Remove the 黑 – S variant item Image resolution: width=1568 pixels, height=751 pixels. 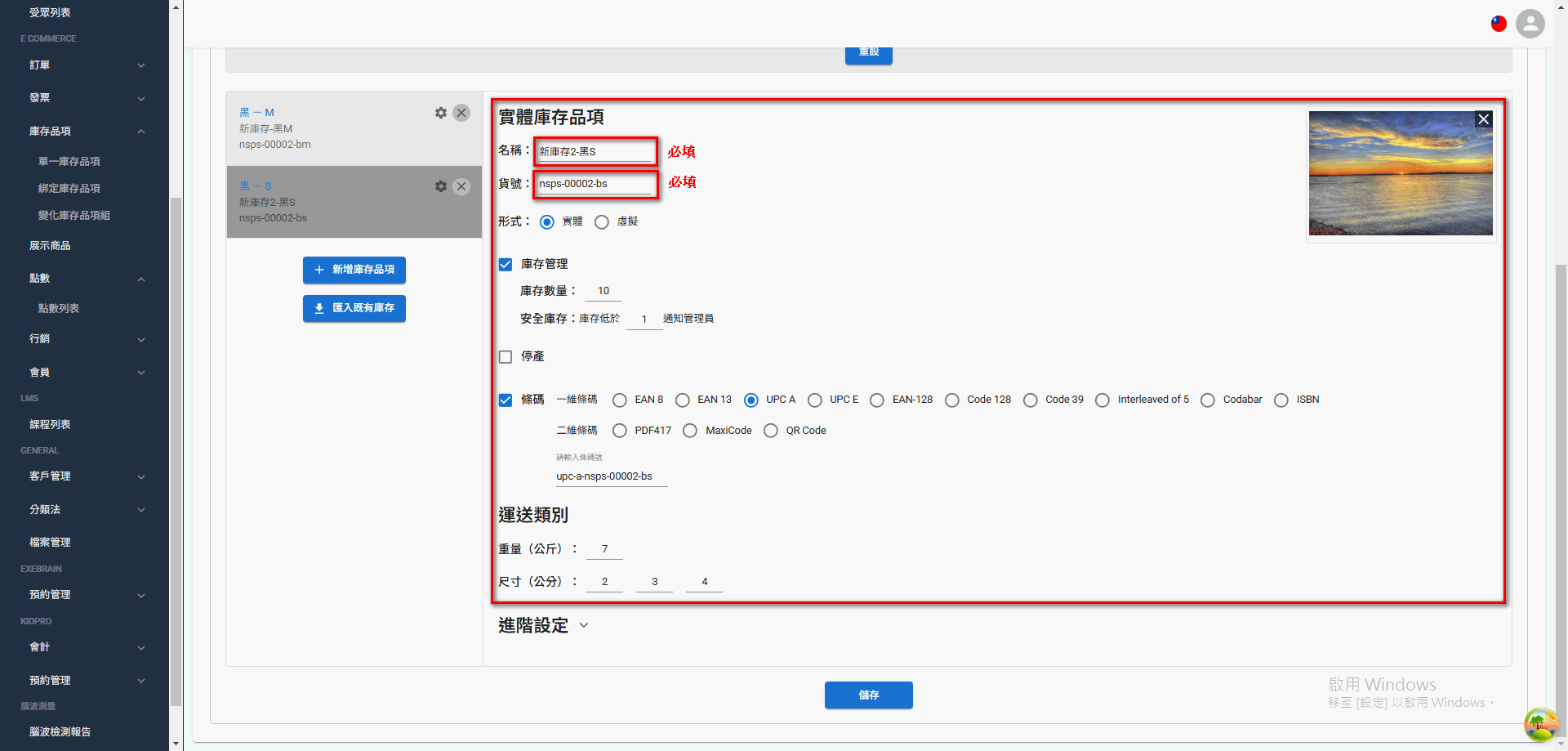point(461,186)
